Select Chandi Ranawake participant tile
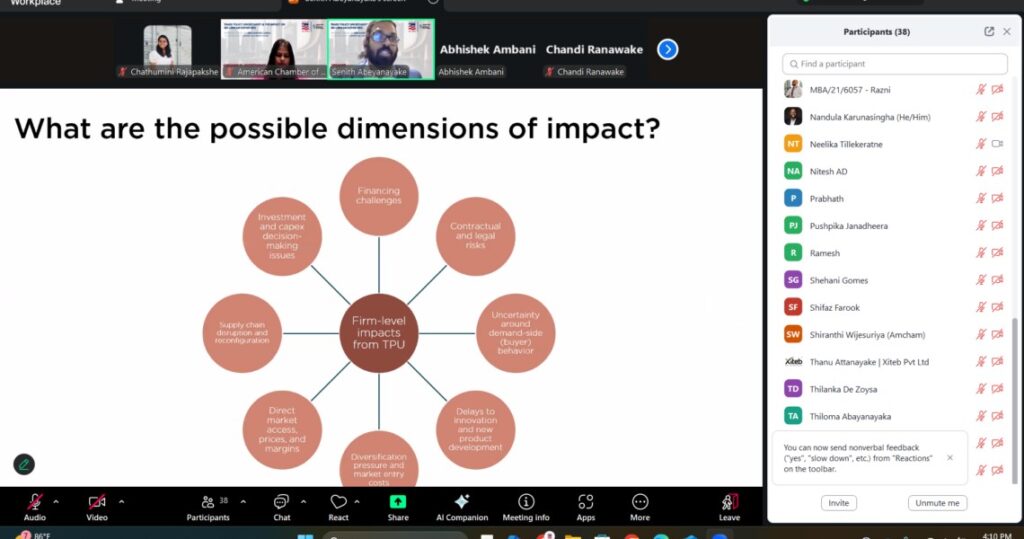Image resolution: width=1024 pixels, height=539 pixels. pyautogui.click(x=594, y=51)
